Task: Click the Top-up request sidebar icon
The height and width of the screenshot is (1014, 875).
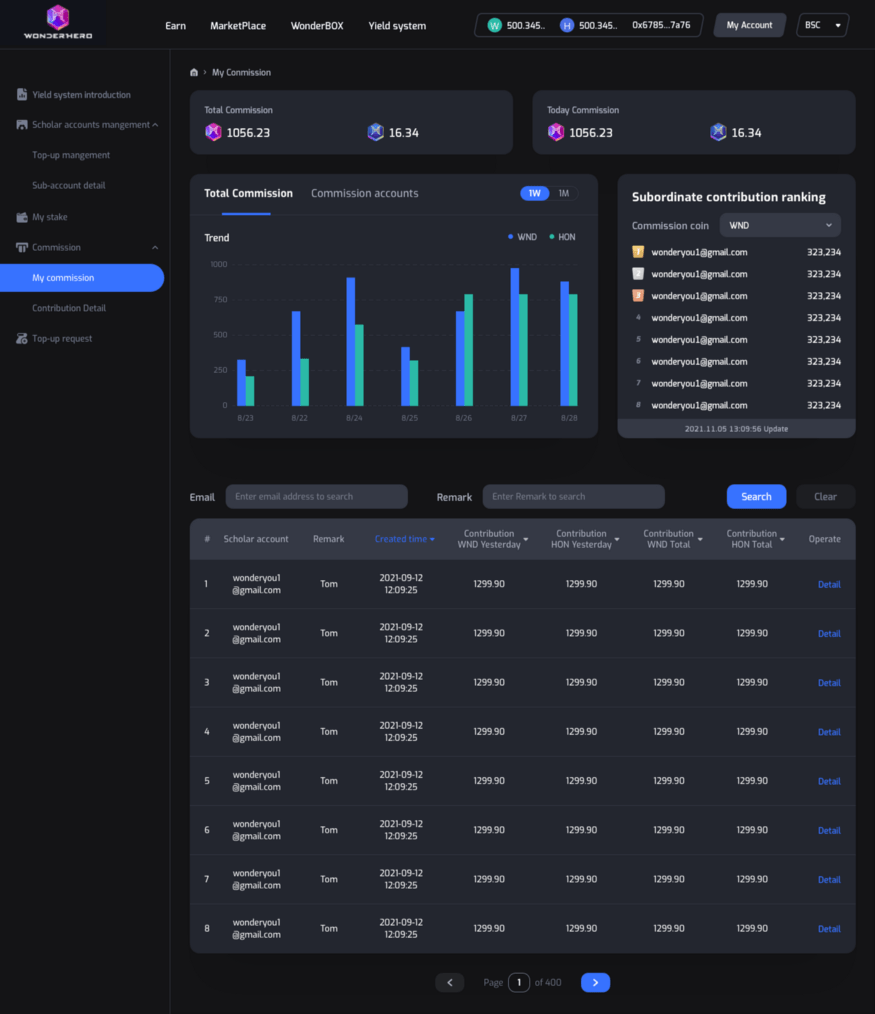Action: click(x=22, y=339)
